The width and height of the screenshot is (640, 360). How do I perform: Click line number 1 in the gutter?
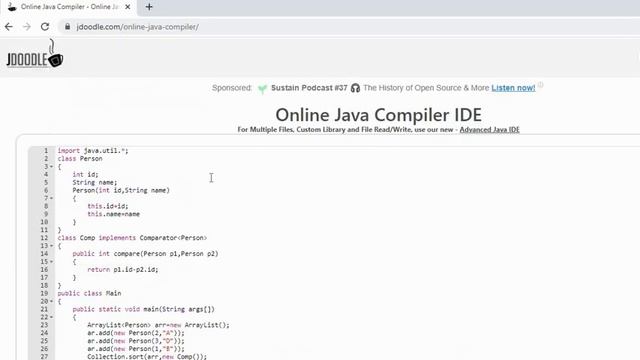46,151
